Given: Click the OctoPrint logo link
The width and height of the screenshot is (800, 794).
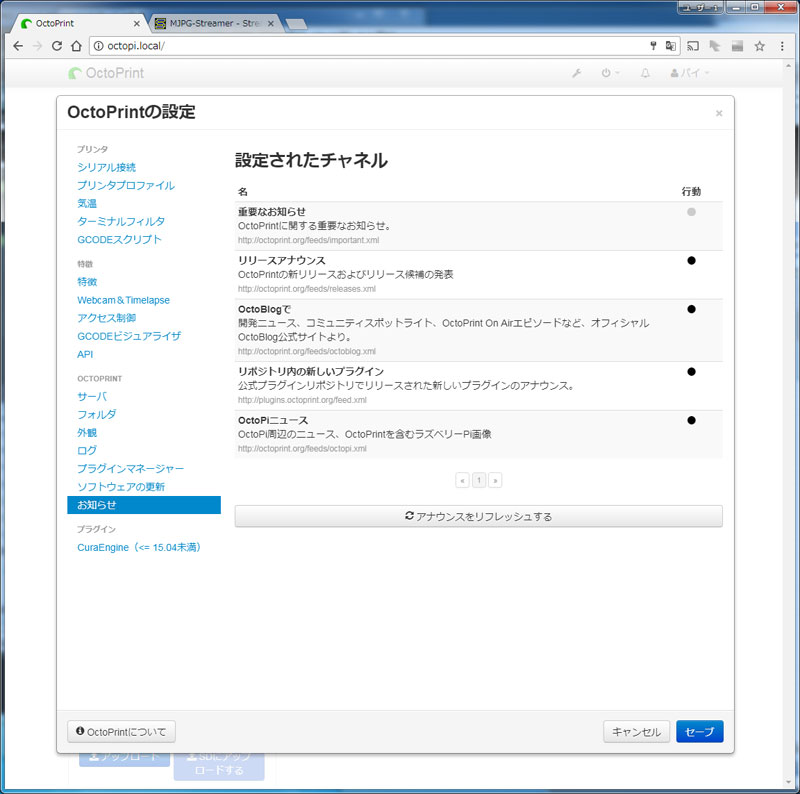Looking at the screenshot, I should [106, 73].
